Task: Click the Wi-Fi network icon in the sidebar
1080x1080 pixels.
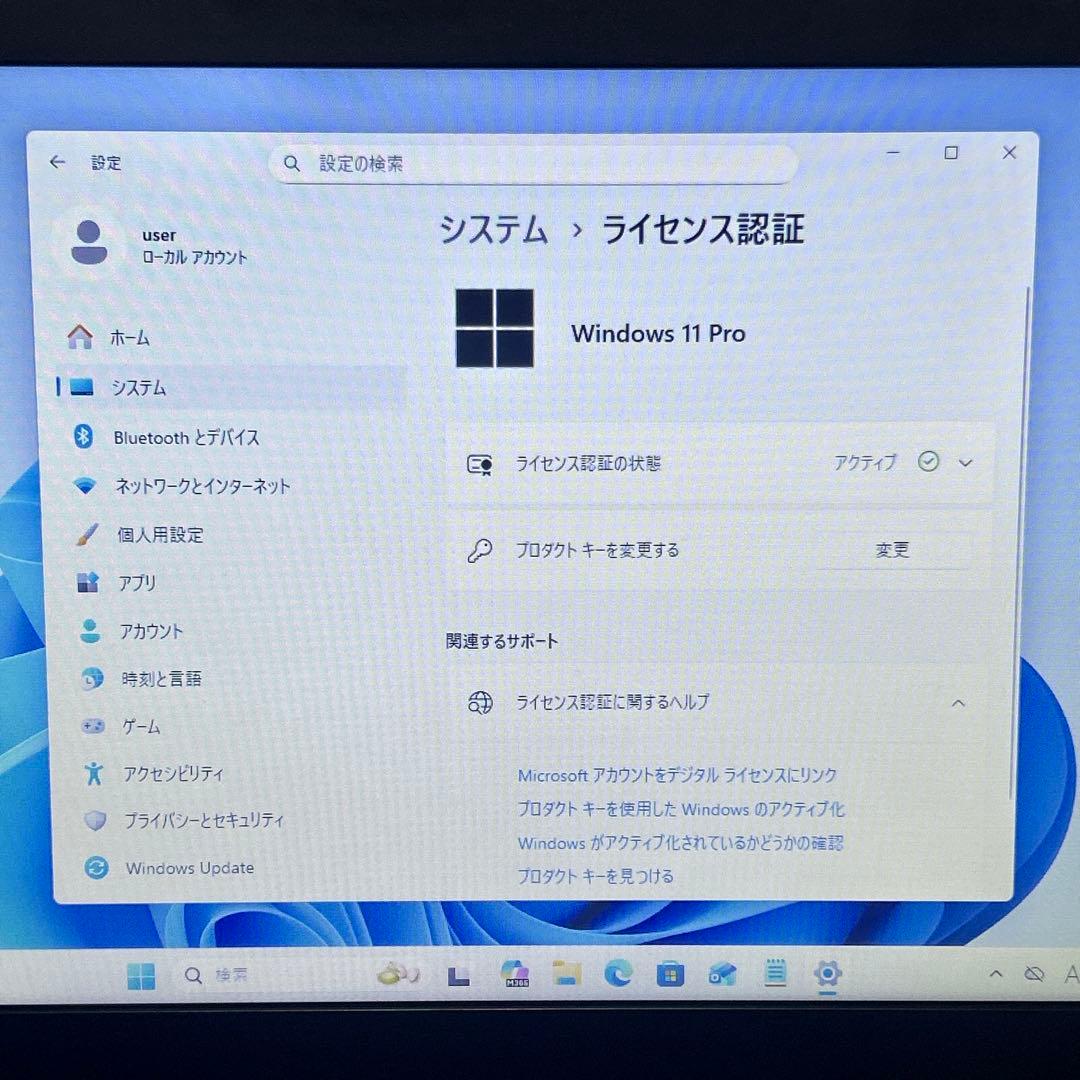Action: click(85, 486)
